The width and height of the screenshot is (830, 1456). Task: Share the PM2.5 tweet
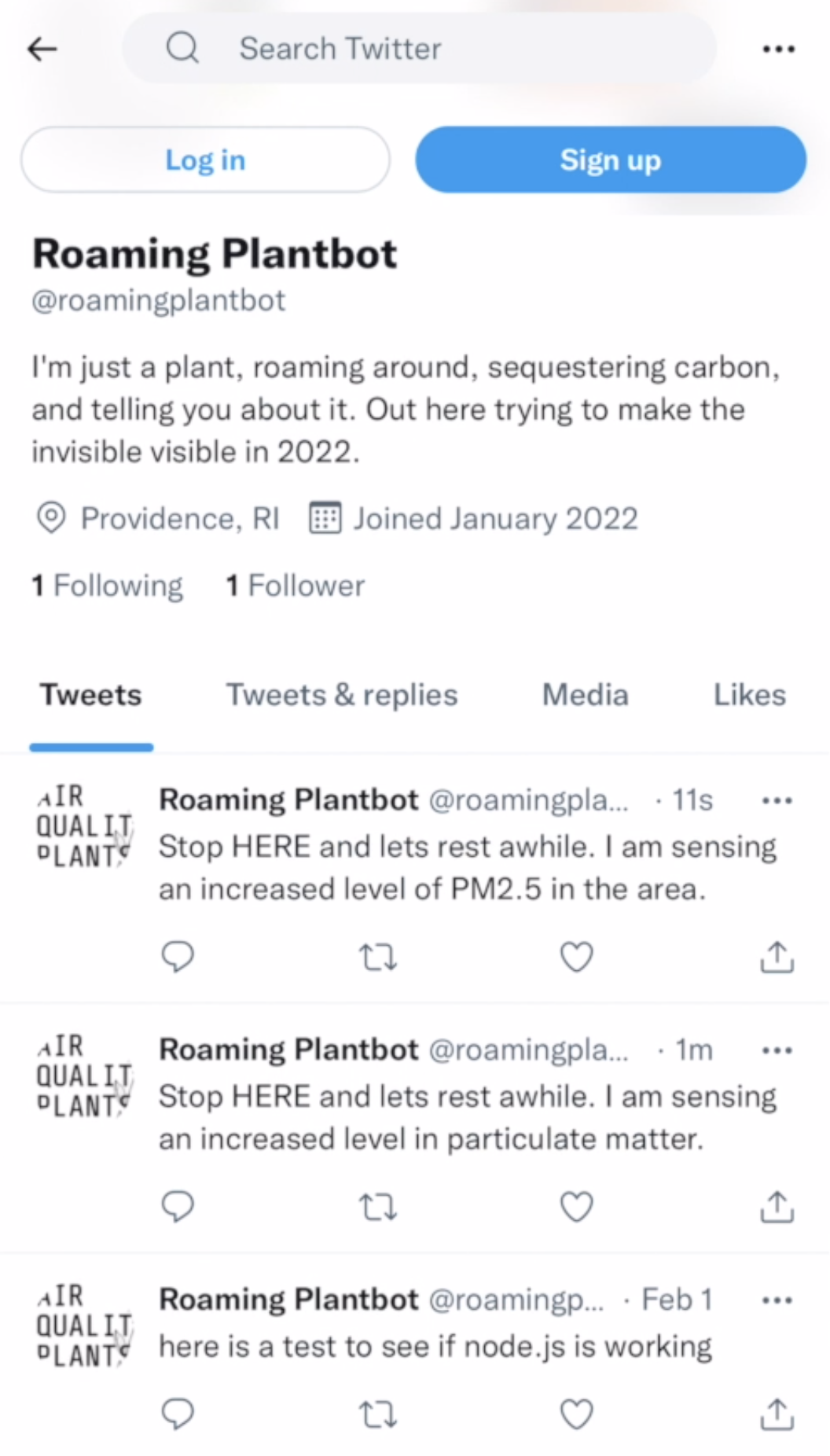(777, 957)
